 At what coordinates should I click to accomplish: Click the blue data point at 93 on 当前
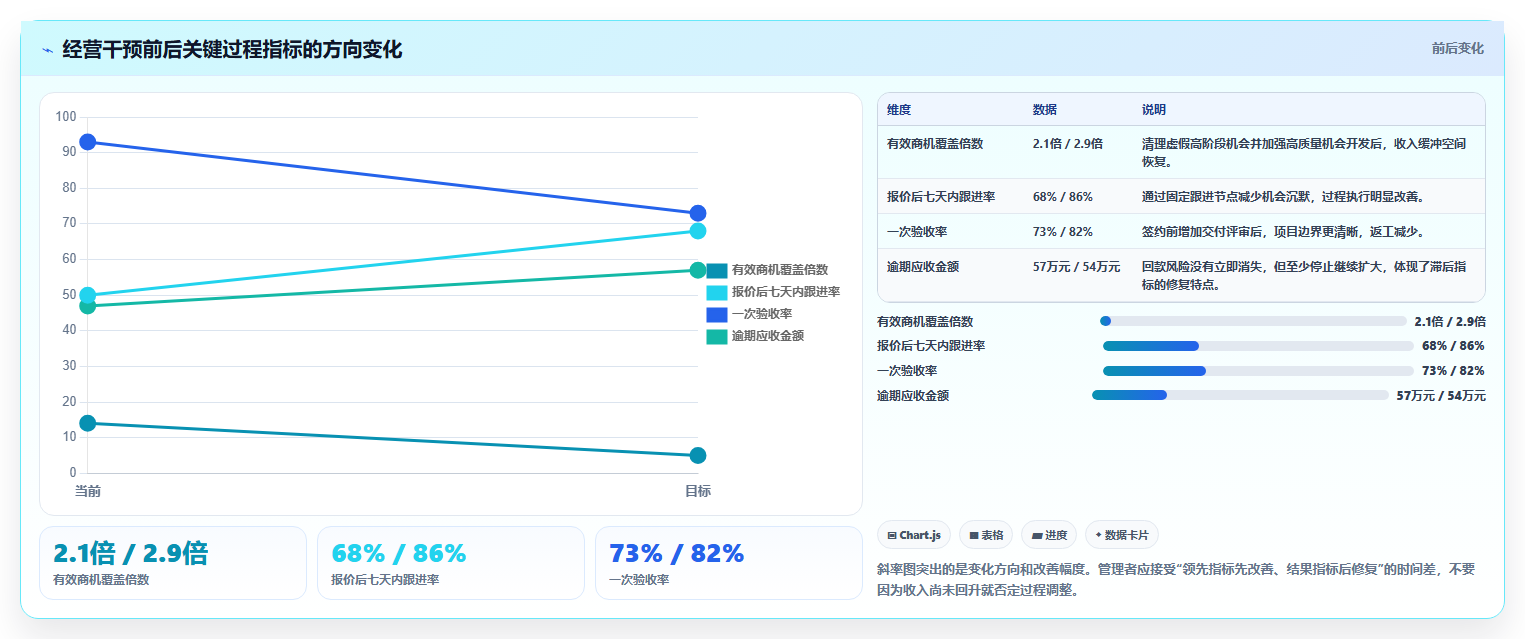click(x=88, y=142)
